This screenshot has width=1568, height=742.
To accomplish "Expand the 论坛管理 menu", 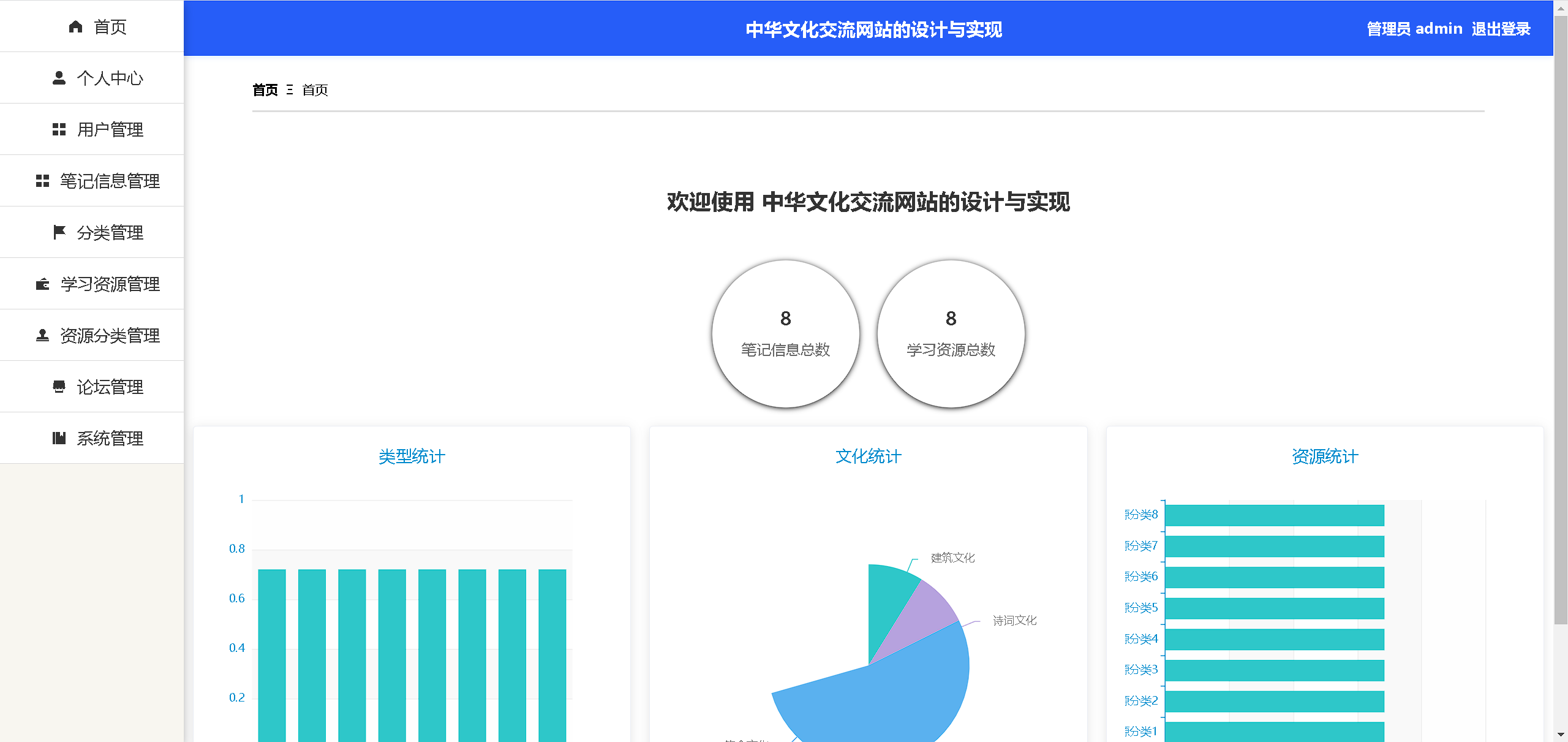I will tap(110, 387).
